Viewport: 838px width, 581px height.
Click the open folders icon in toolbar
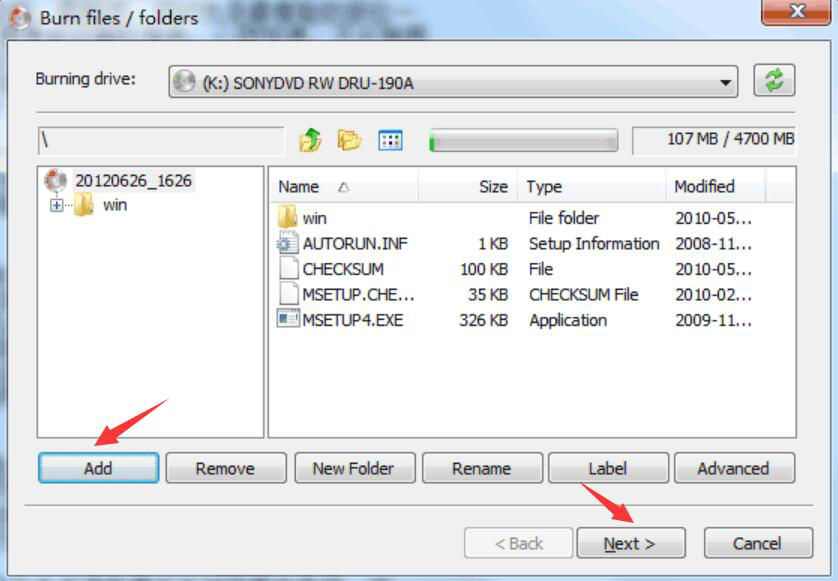[350, 141]
